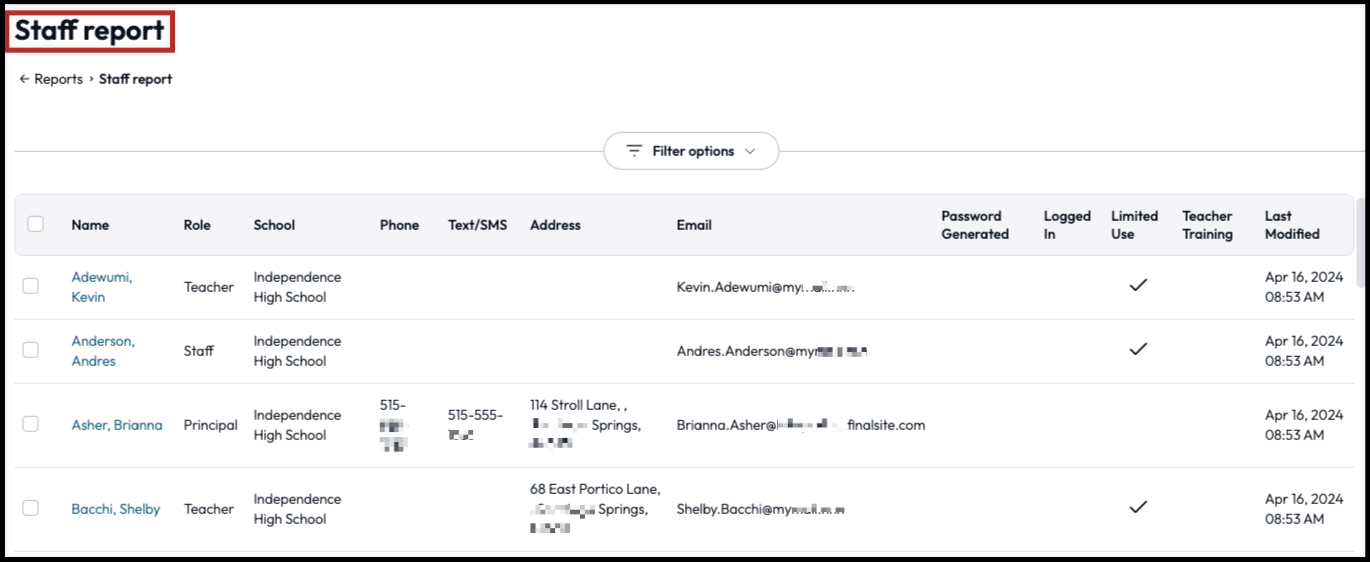This screenshot has height=562, width=1370.
Task: Click Limited Use checkmark for Kevin Adewumi
Action: [x=1137, y=285]
